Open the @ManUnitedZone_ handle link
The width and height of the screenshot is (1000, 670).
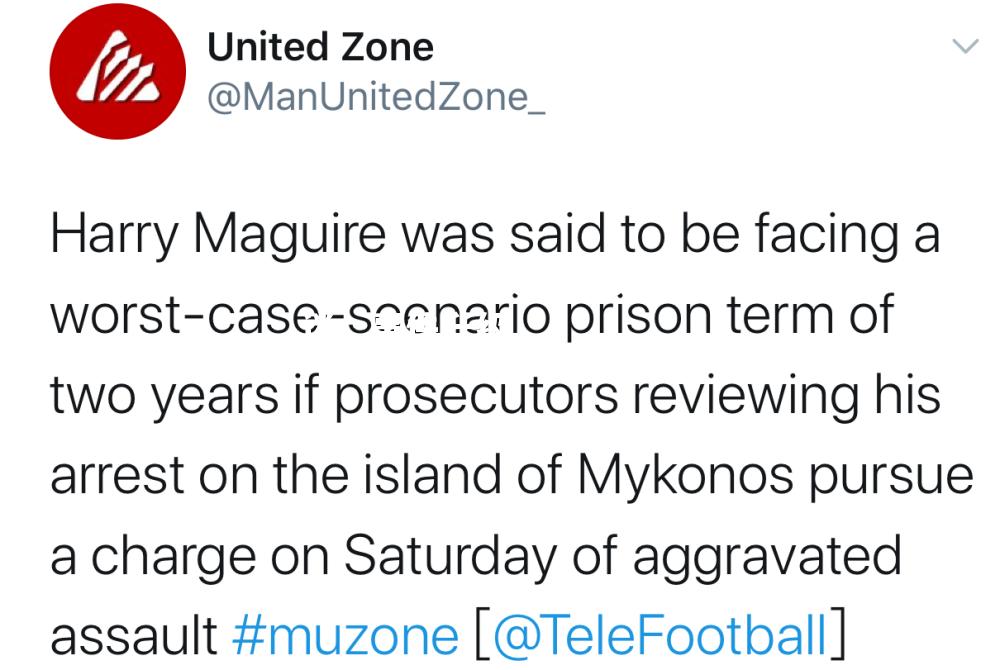[x=376, y=98]
